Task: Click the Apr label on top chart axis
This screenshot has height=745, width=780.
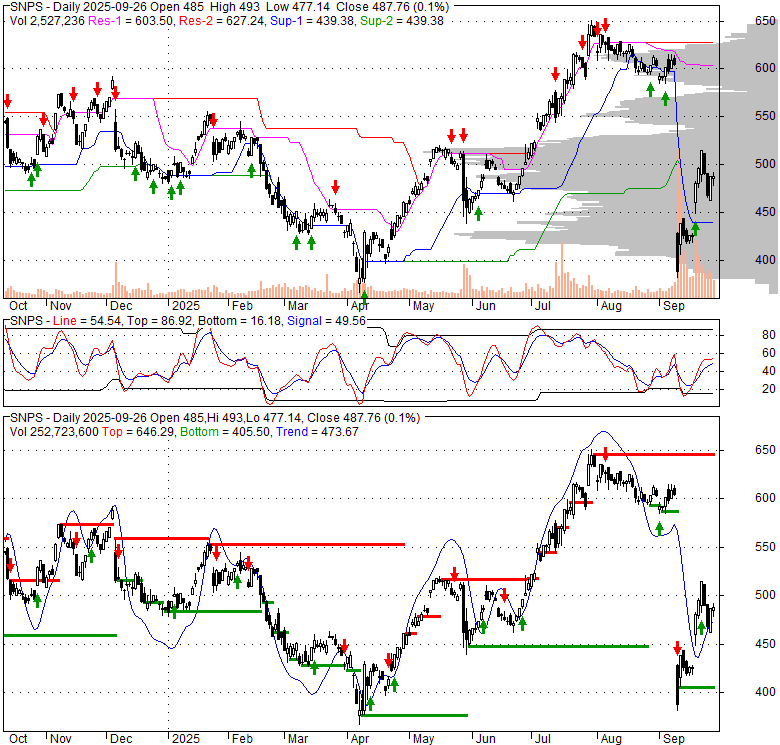Action: pos(360,306)
